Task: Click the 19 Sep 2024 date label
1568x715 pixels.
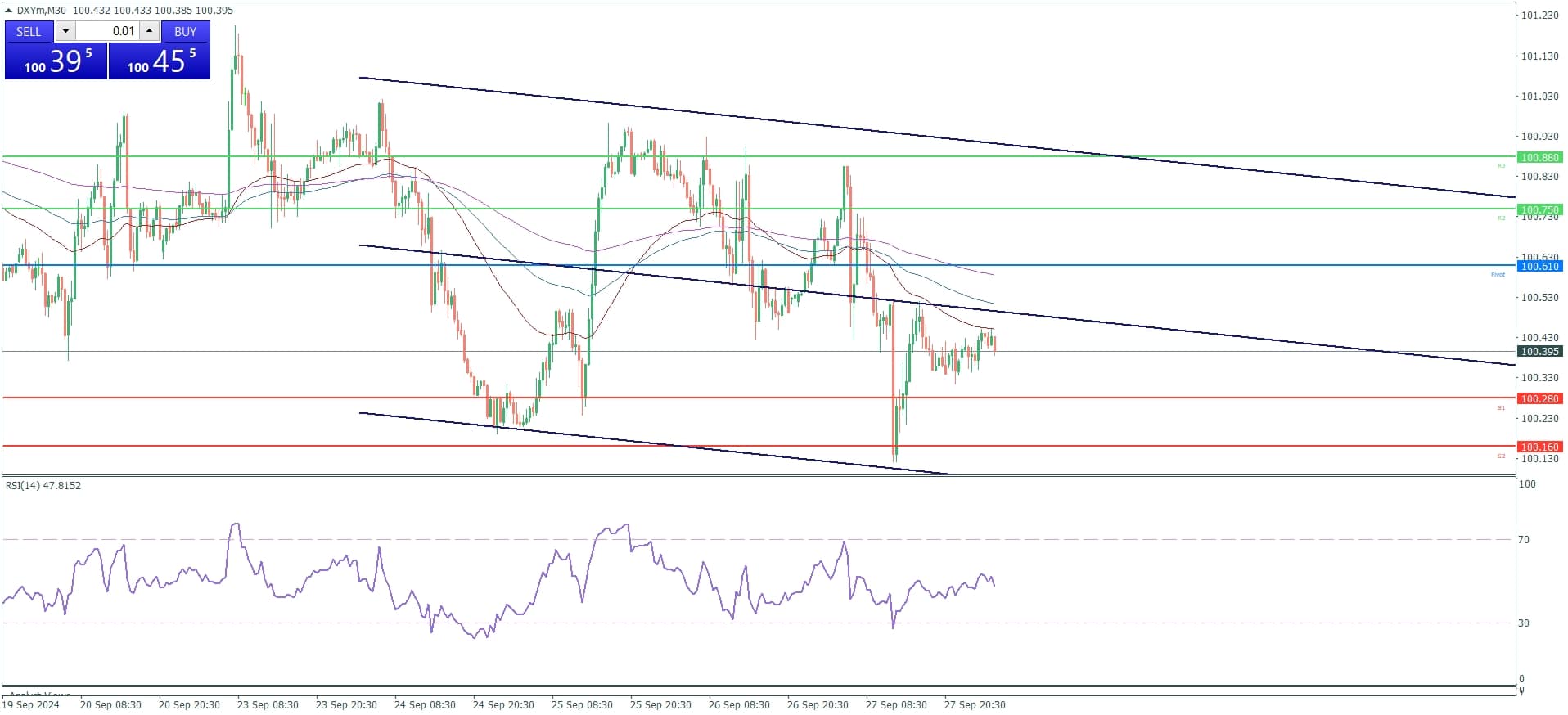Action: pos(31,704)
